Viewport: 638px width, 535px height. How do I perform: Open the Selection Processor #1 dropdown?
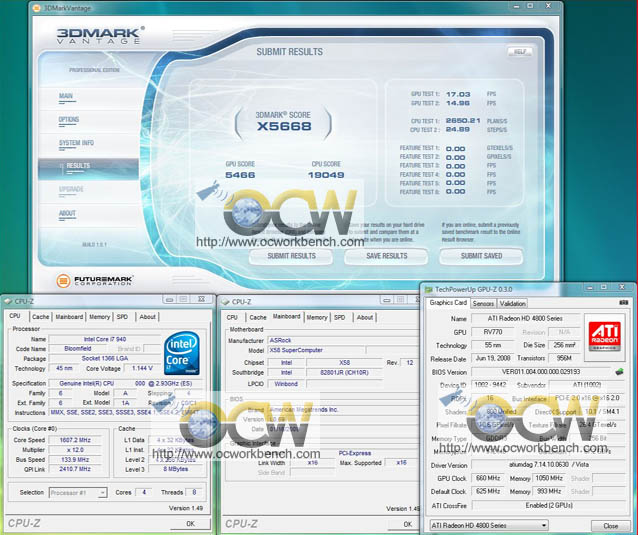(78, 493)
